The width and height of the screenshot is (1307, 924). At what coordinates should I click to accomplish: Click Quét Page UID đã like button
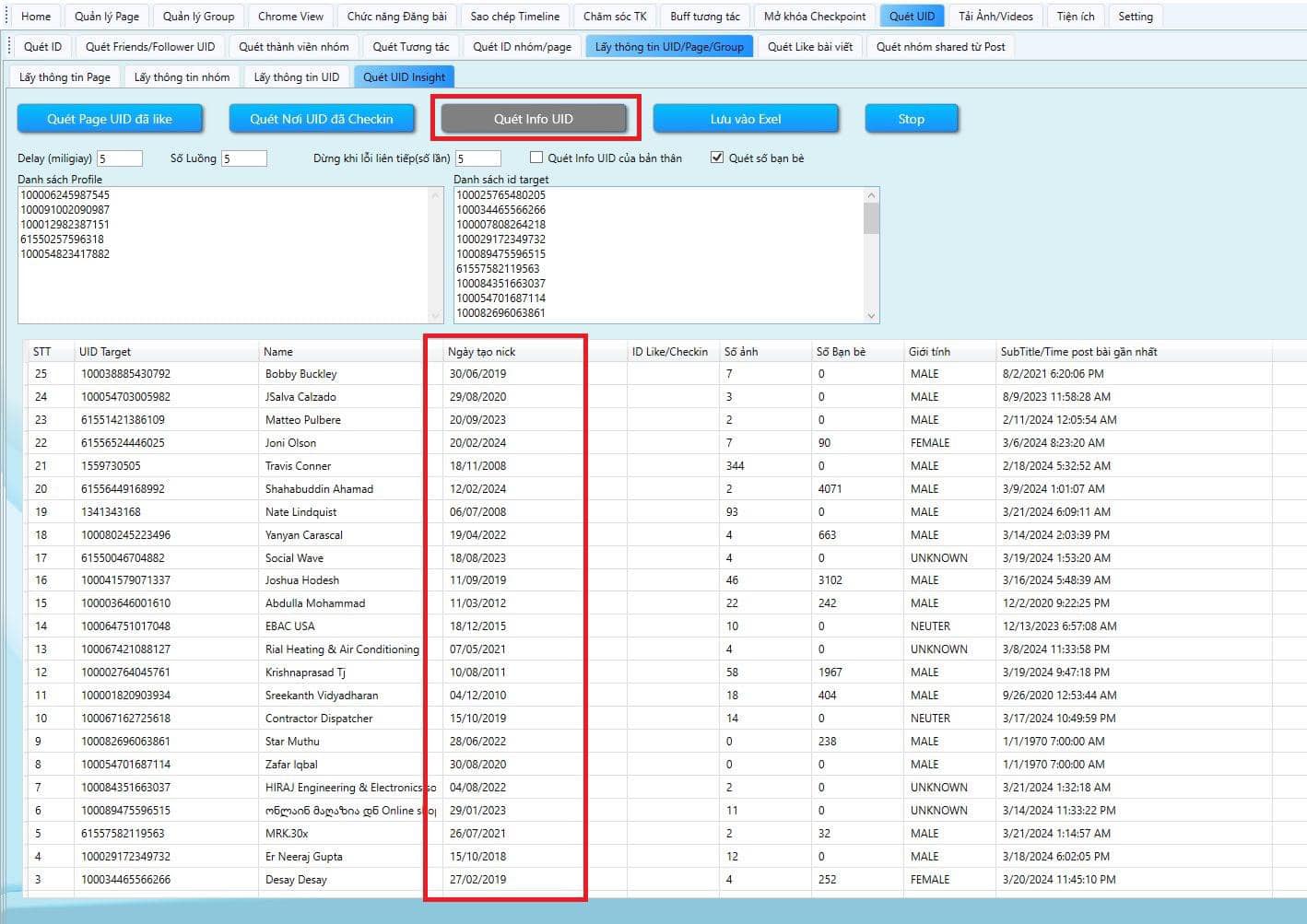pyautogui.click(x=110, y=119)
